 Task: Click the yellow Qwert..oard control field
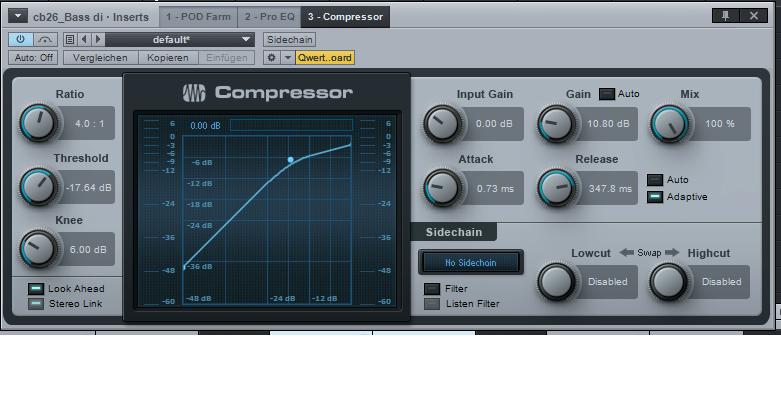pos(325,57)
